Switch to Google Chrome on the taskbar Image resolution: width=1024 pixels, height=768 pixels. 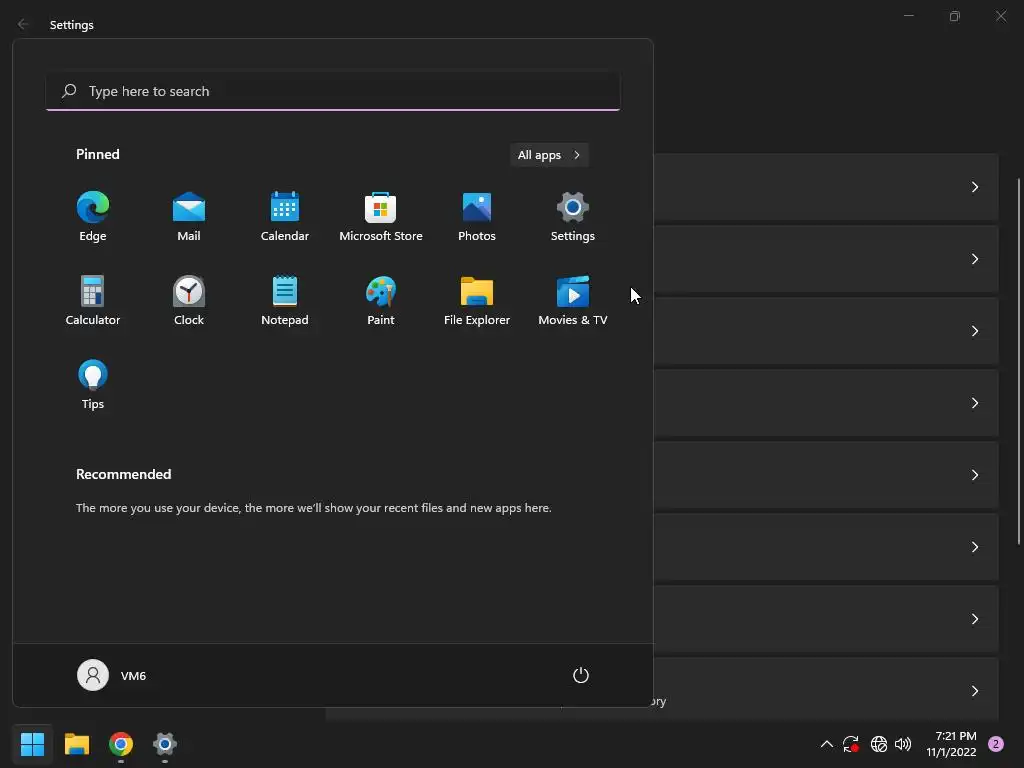click(x=121, y=744)
